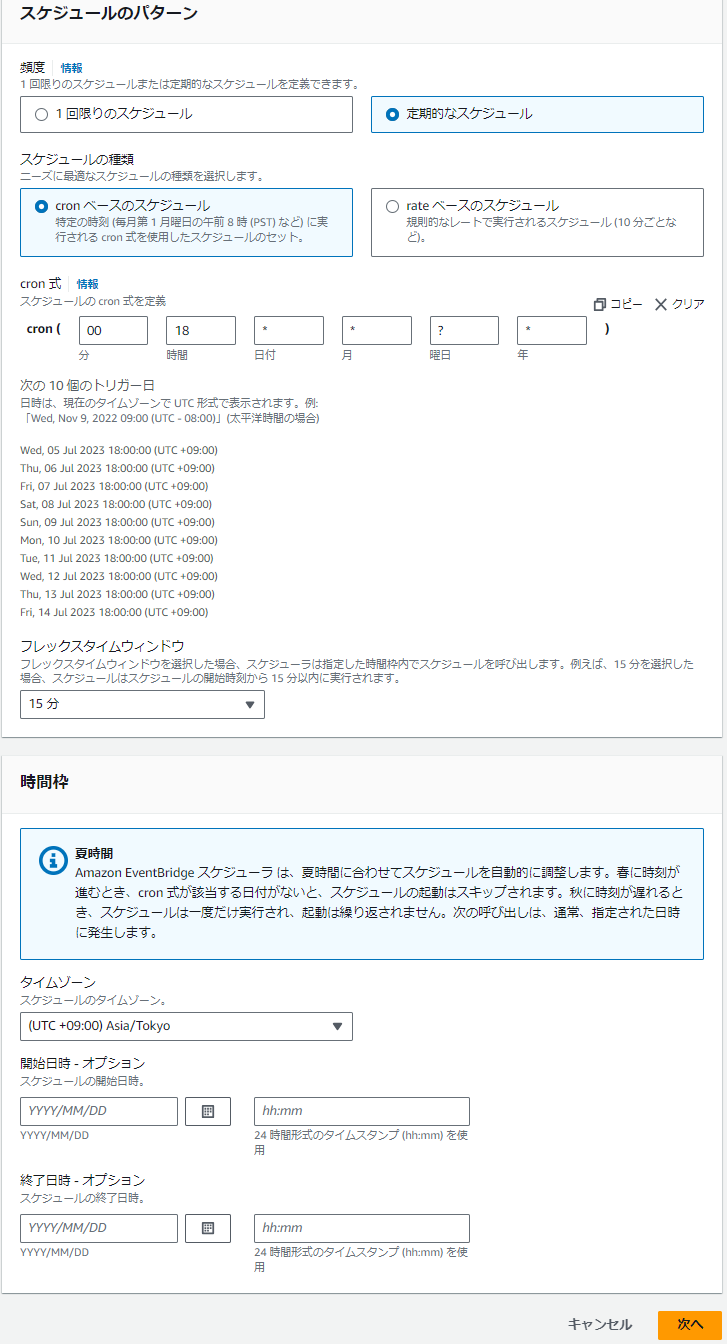Image resolution: width=727 pixels, height=1344 pixels.
Task: Open the calendar picker for 開始日時
Action: (208, 1111)
